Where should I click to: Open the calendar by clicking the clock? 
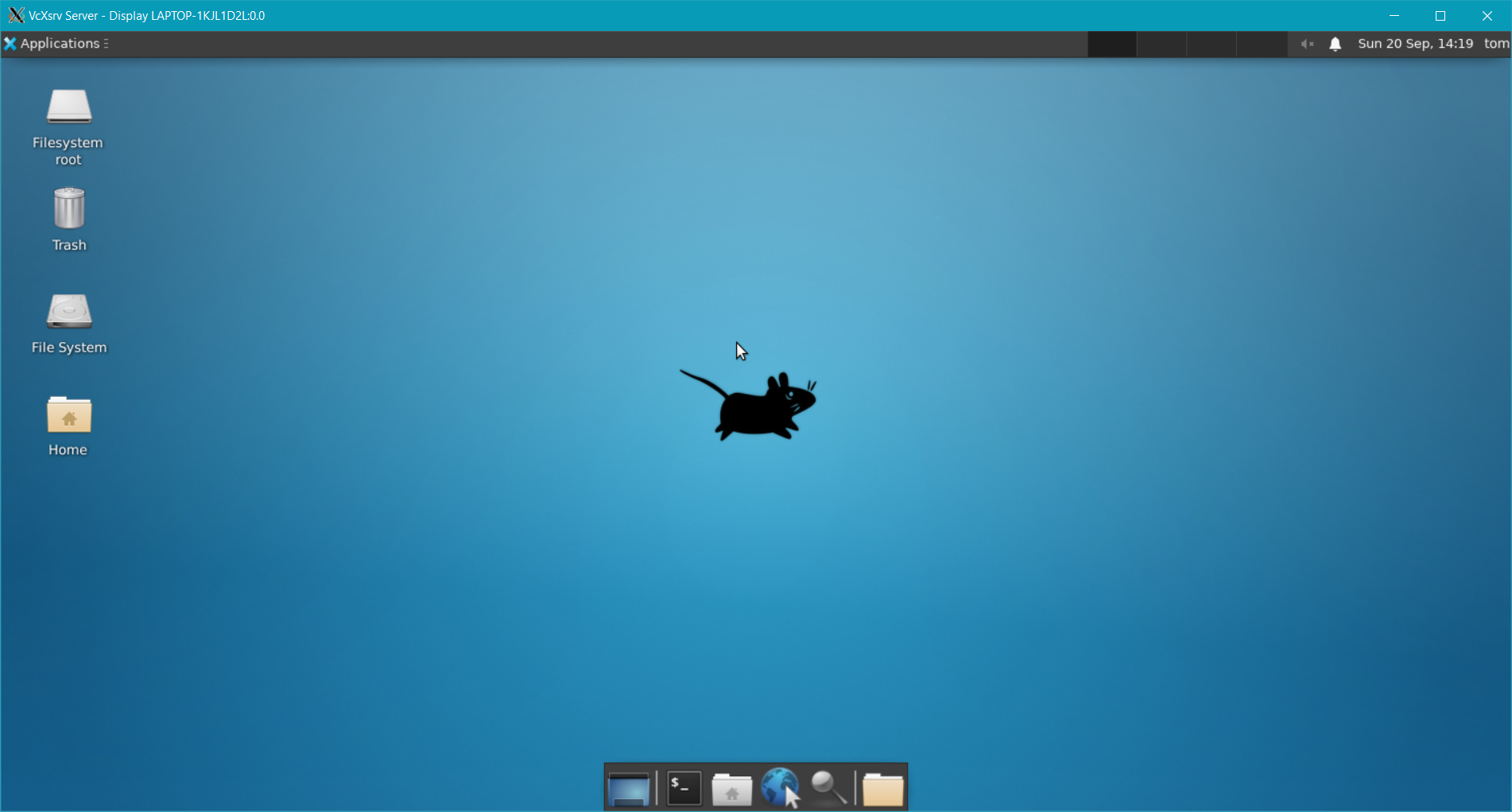1414,44
